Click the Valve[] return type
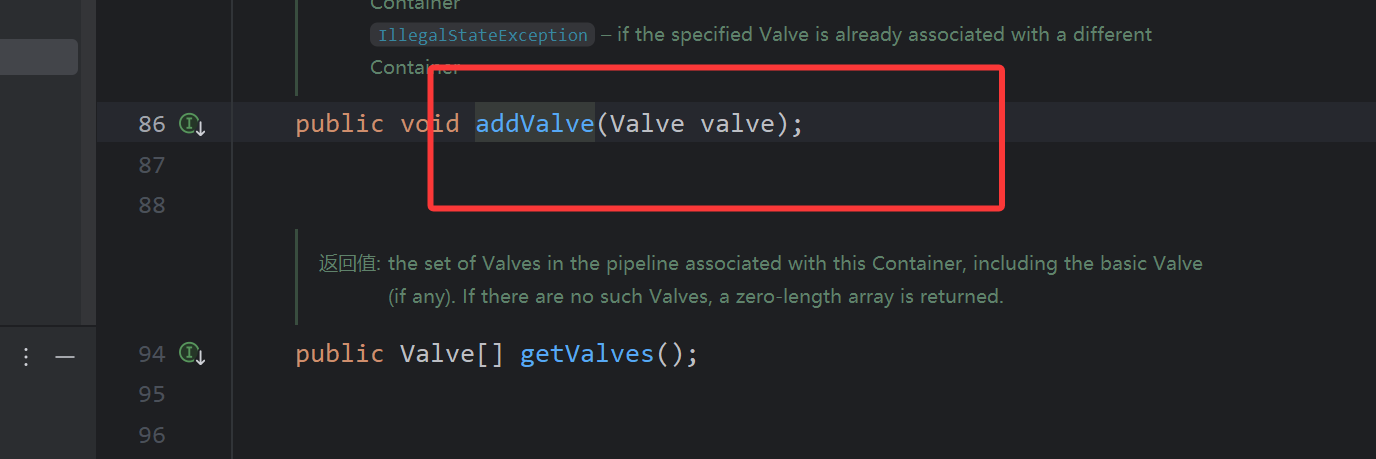The height and width of the screenshot is (459, 1376). 451,354
